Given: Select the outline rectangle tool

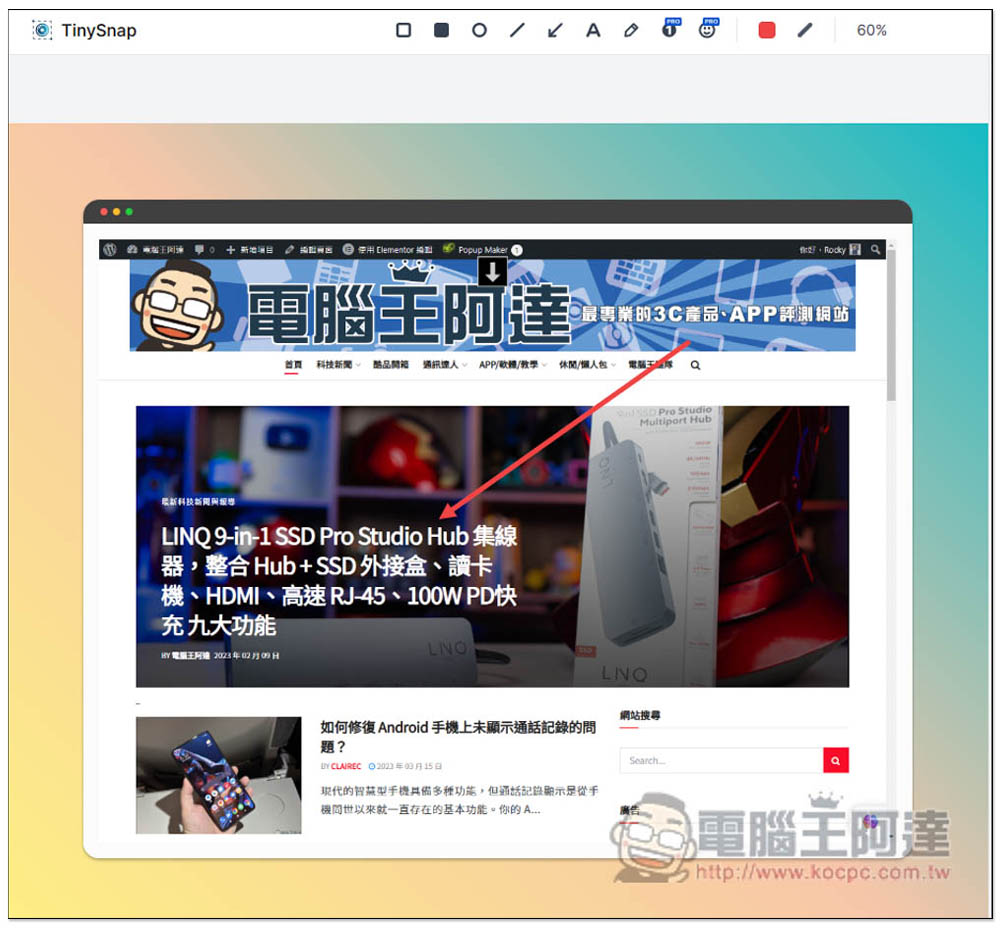Looking at the screenshot, I should click(x=403, y=30).
